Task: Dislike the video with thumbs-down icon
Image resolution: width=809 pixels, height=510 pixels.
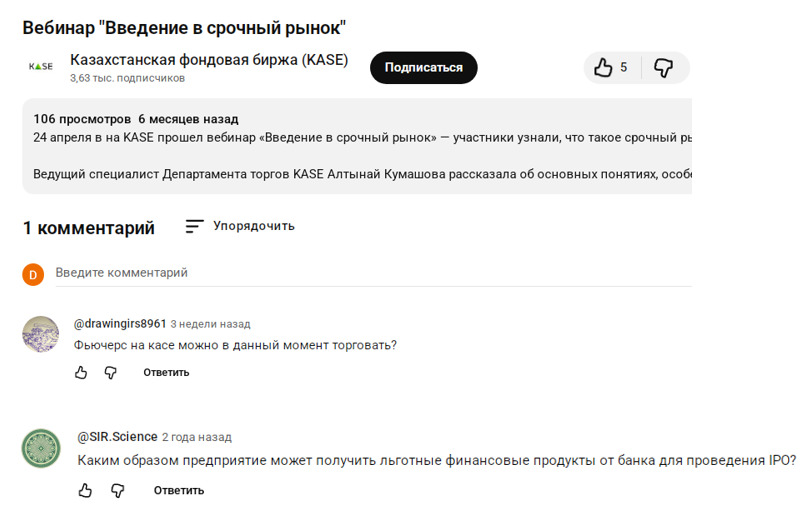Action: pos(663,68)
